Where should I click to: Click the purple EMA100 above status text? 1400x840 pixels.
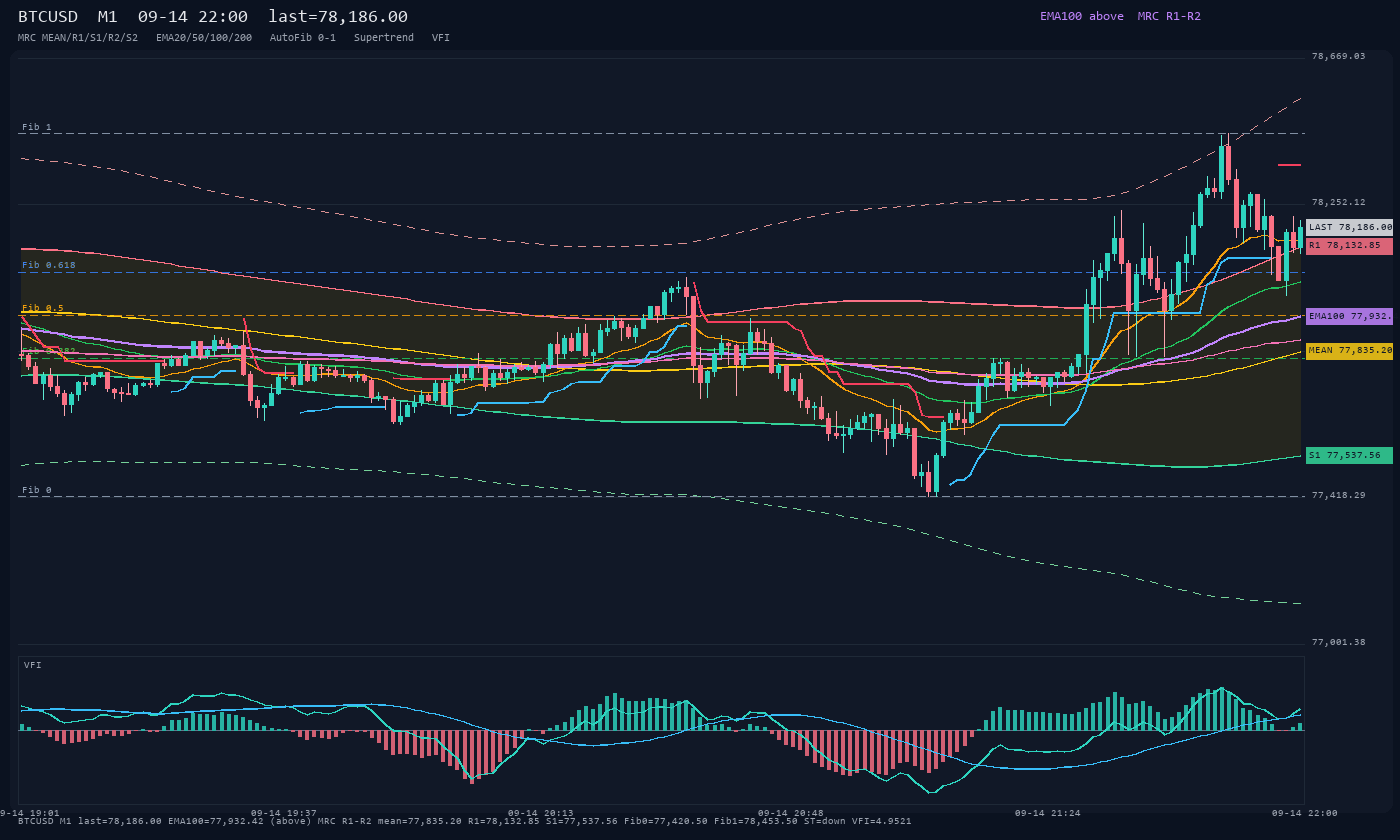pyautogui.click(x=1081, y=16)
